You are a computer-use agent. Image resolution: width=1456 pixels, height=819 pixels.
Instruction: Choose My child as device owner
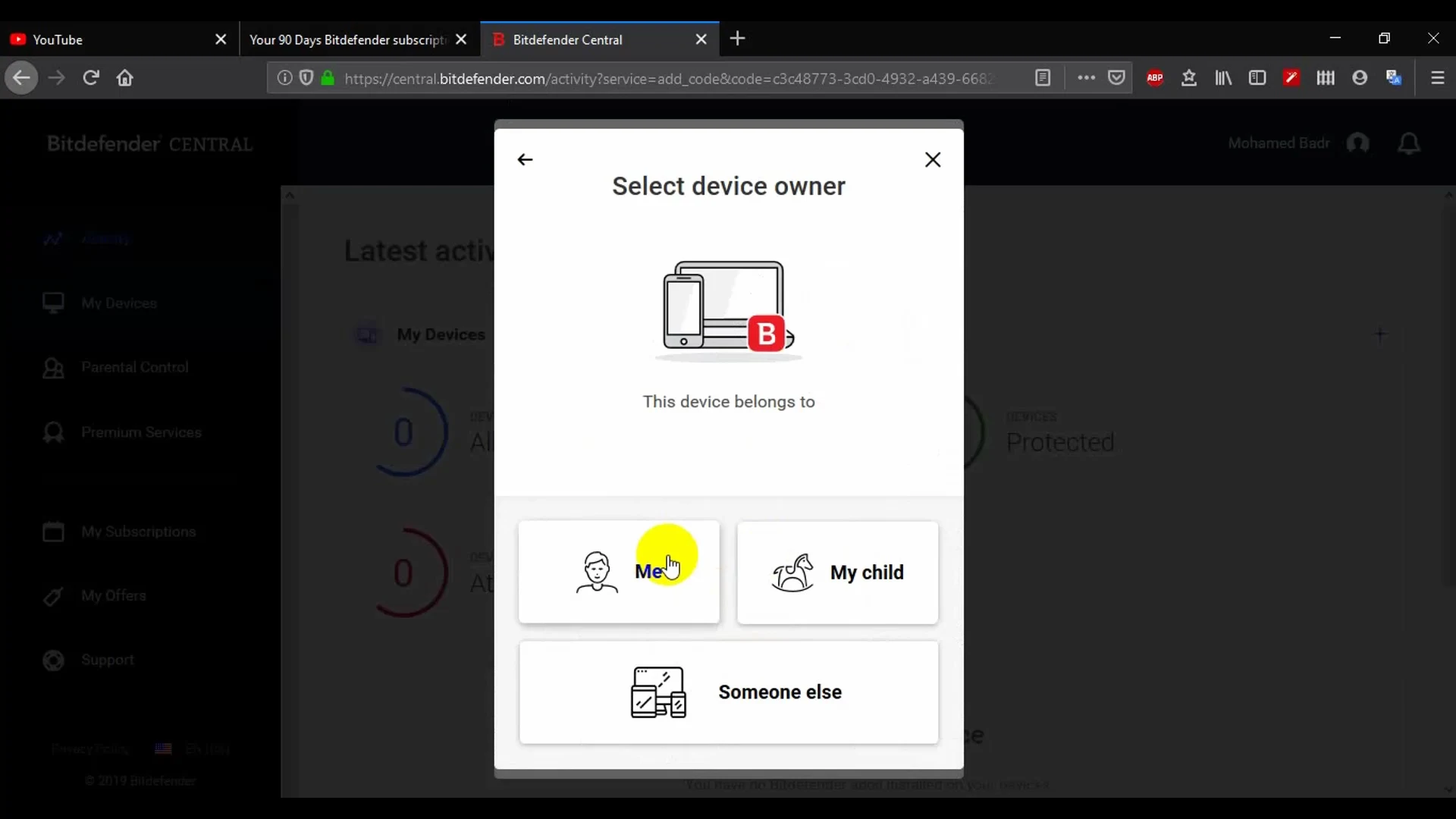[837, 573]
